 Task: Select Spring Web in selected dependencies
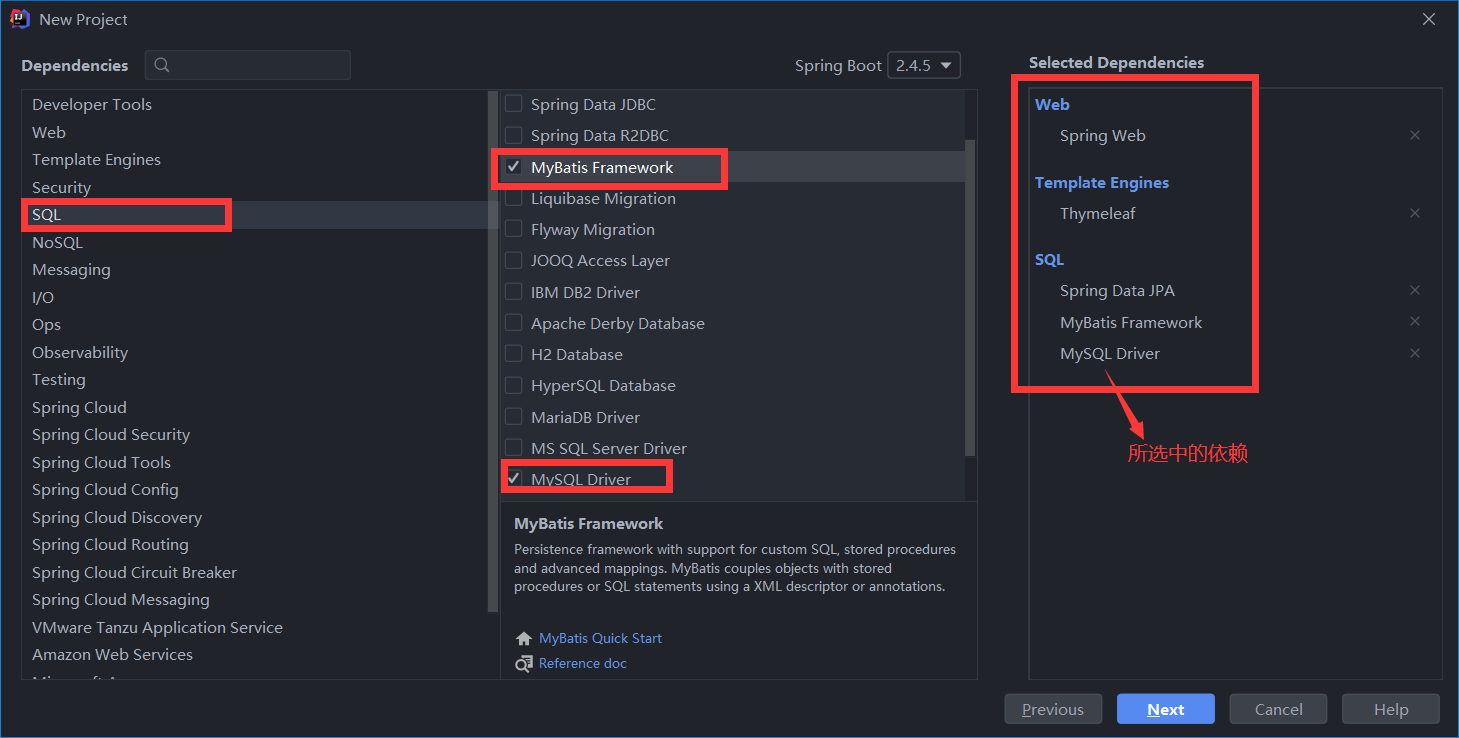click(1103, 135)
